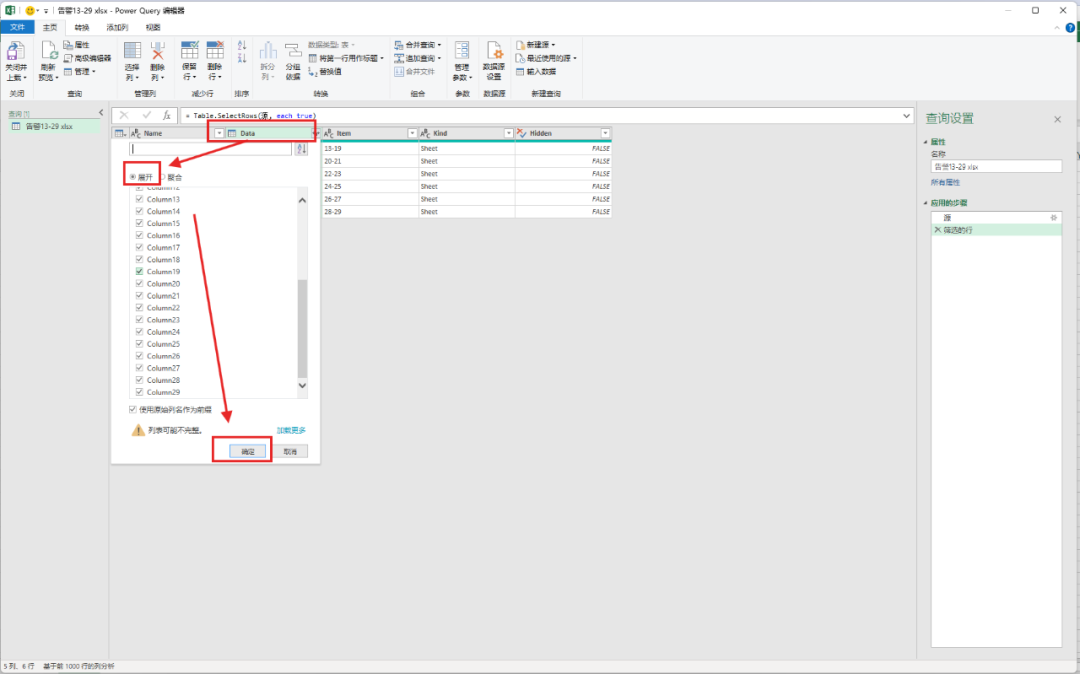Click the OK (确定) button

coord(248,452)
